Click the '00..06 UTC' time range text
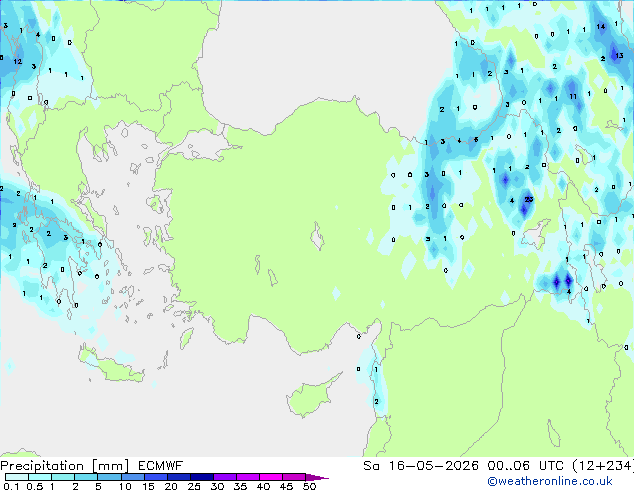The height and width of the screenshot is (490, 634). (x=525, y=466)
